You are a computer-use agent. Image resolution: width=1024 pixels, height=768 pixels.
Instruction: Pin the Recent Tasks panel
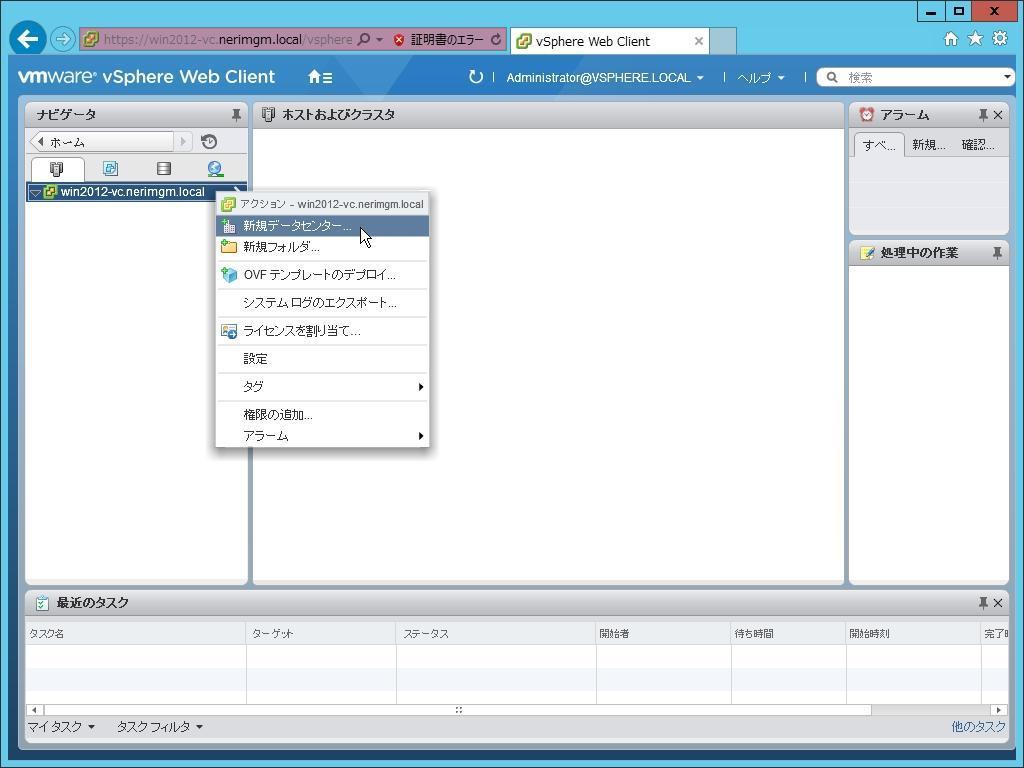983,603
